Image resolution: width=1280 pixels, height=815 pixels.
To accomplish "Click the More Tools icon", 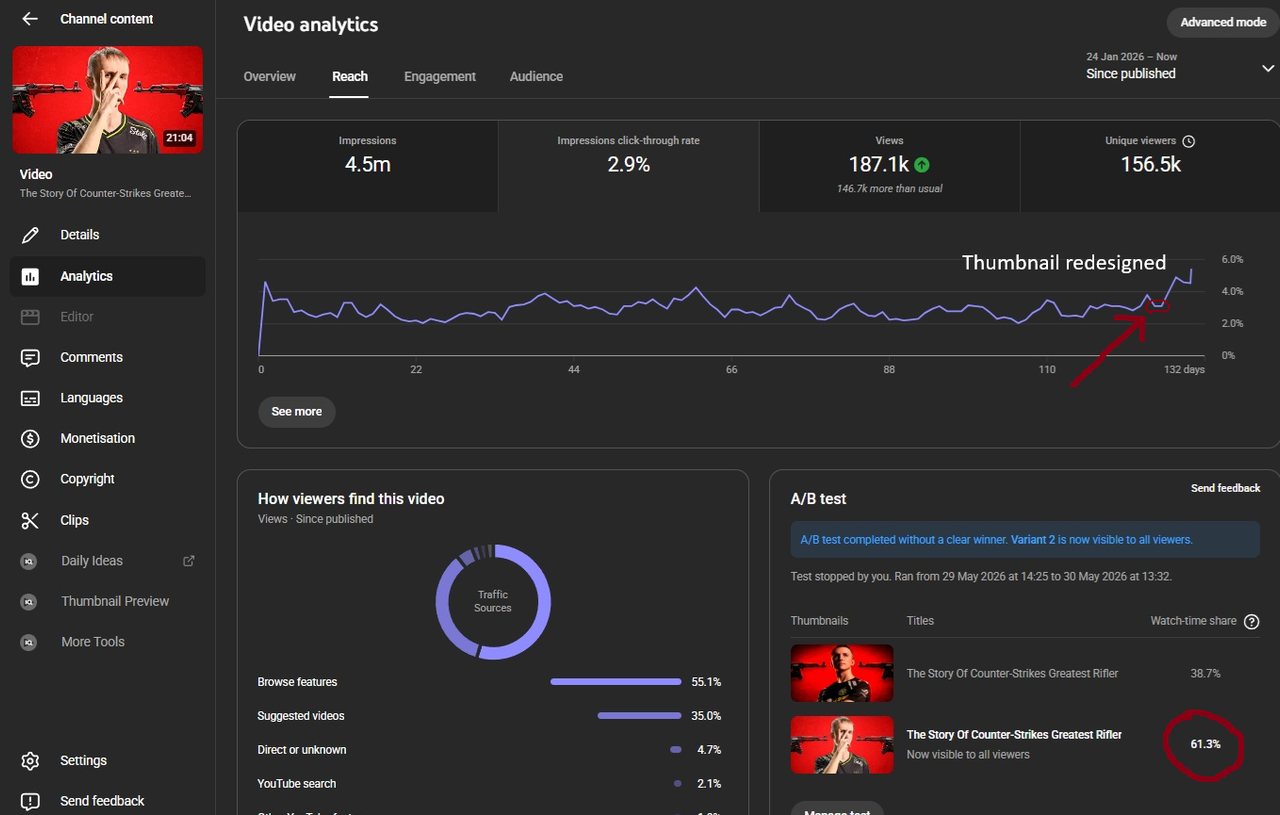I will coord(29,642).
